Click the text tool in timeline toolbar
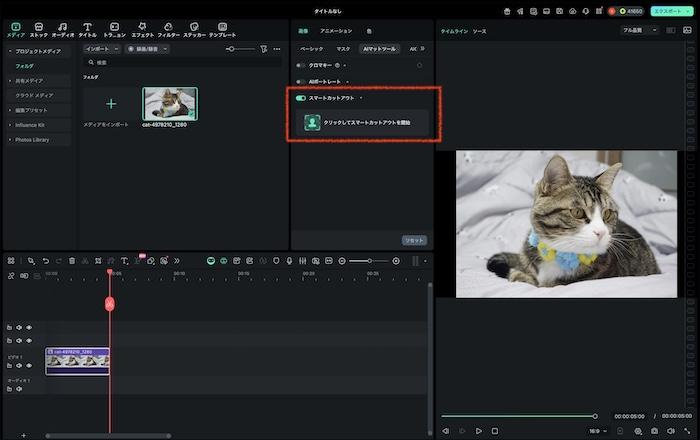Screen dimensions: 700x440 pos(124,261)
